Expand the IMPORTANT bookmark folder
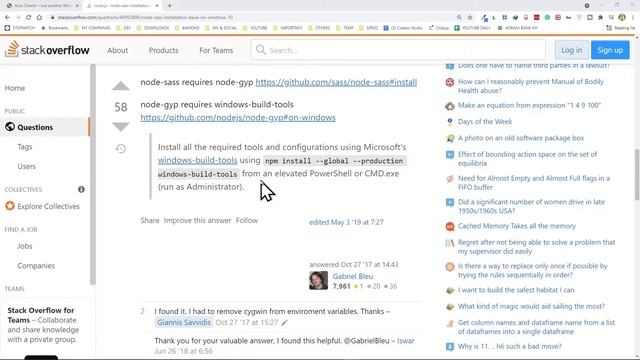Screen dimensions: 640x360 coord(288,28)
